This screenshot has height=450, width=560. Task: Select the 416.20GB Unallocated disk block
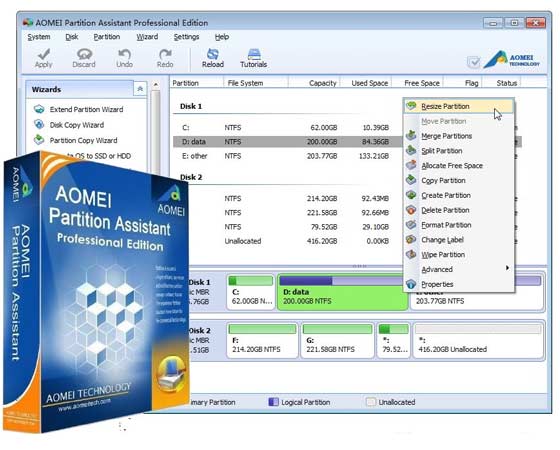[478, 340]
